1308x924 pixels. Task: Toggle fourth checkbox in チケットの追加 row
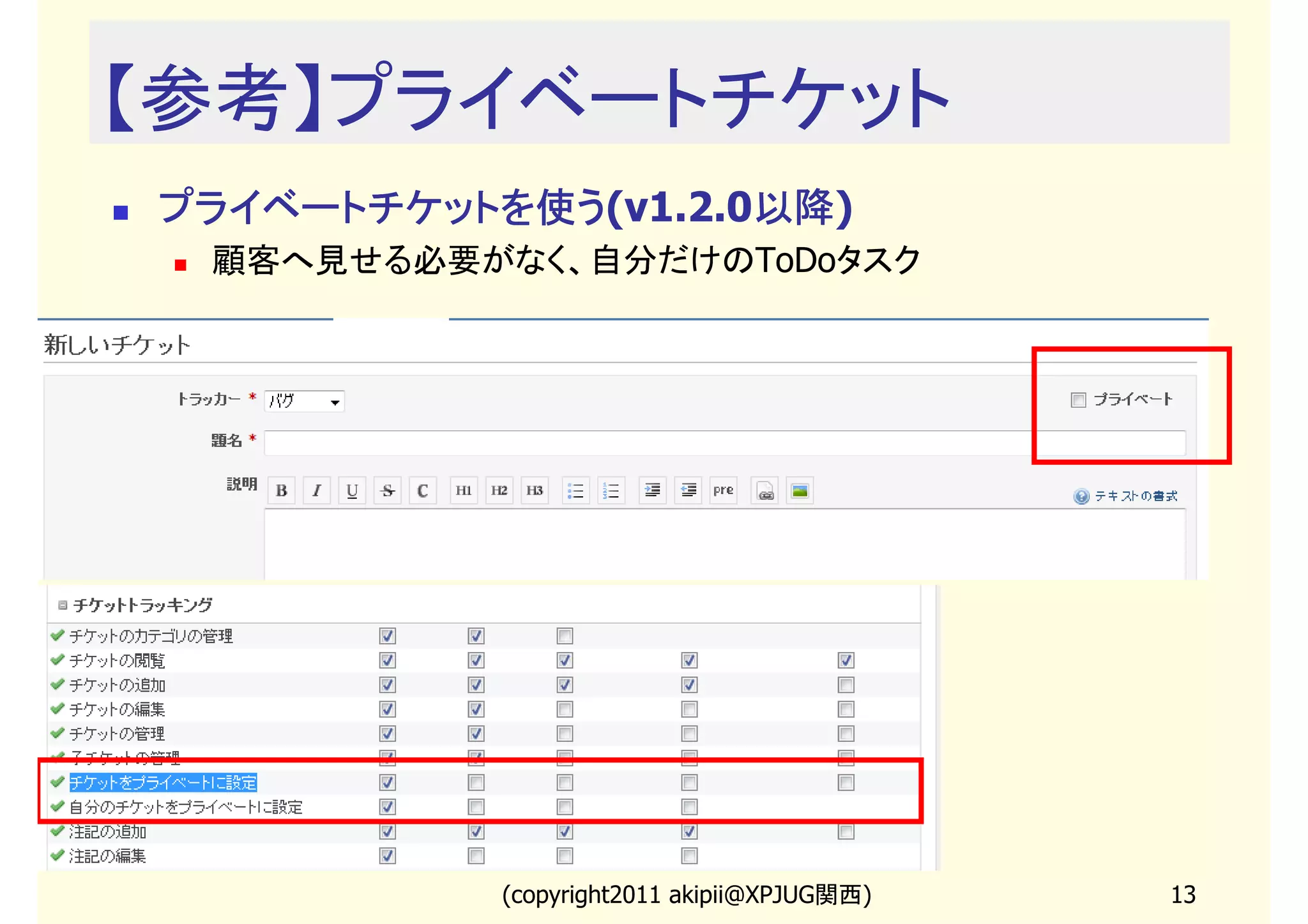click(689, 685)
